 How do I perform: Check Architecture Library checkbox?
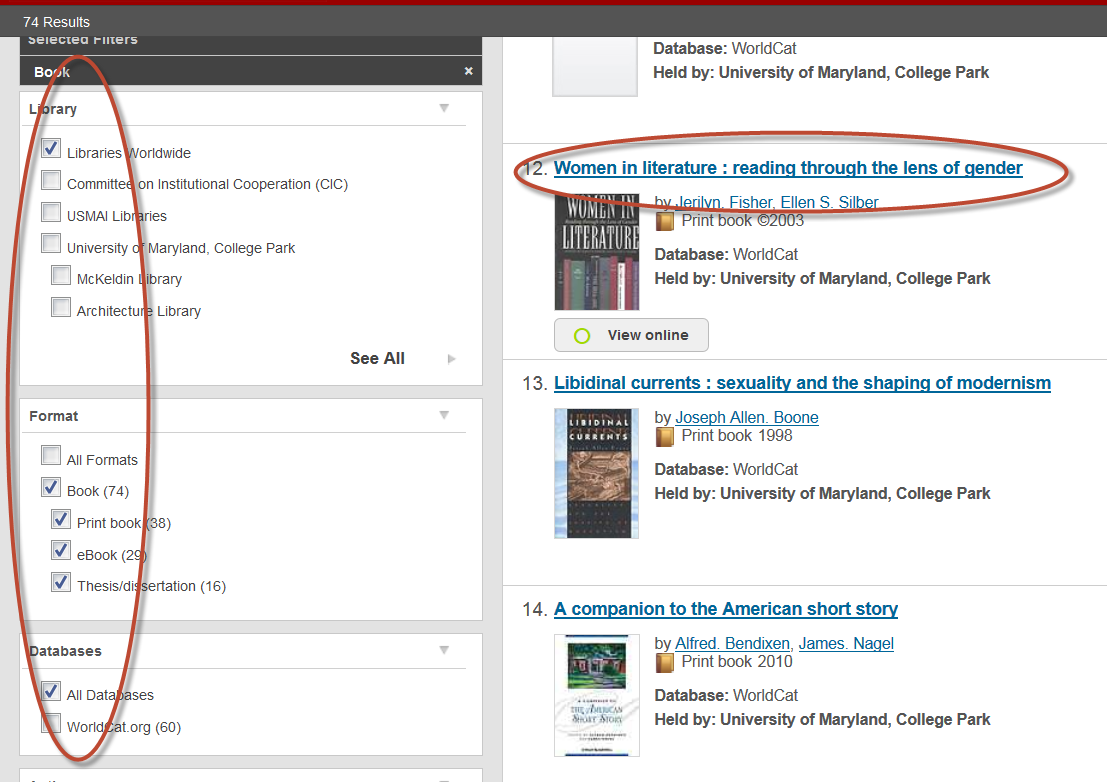tap(61, 307)
